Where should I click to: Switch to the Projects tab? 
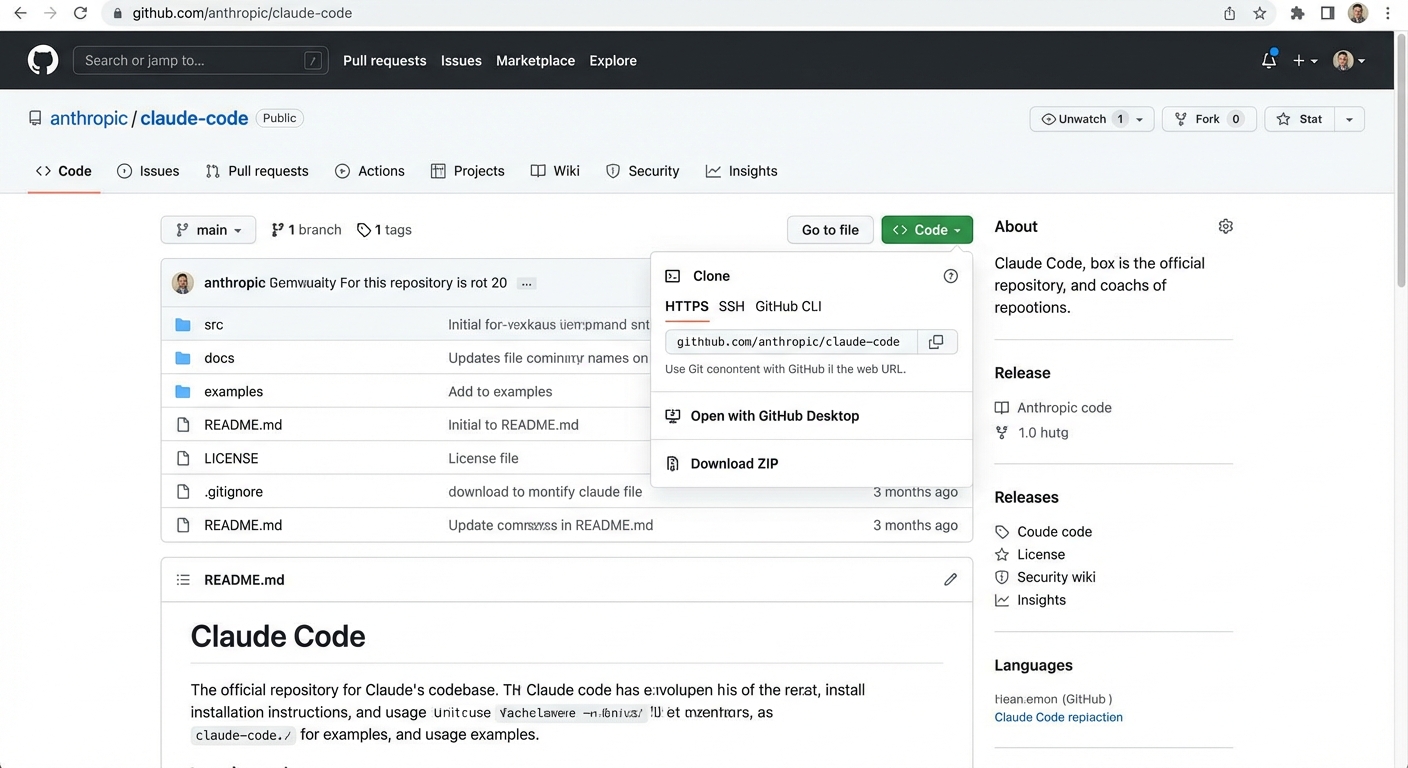click(467, 171)
